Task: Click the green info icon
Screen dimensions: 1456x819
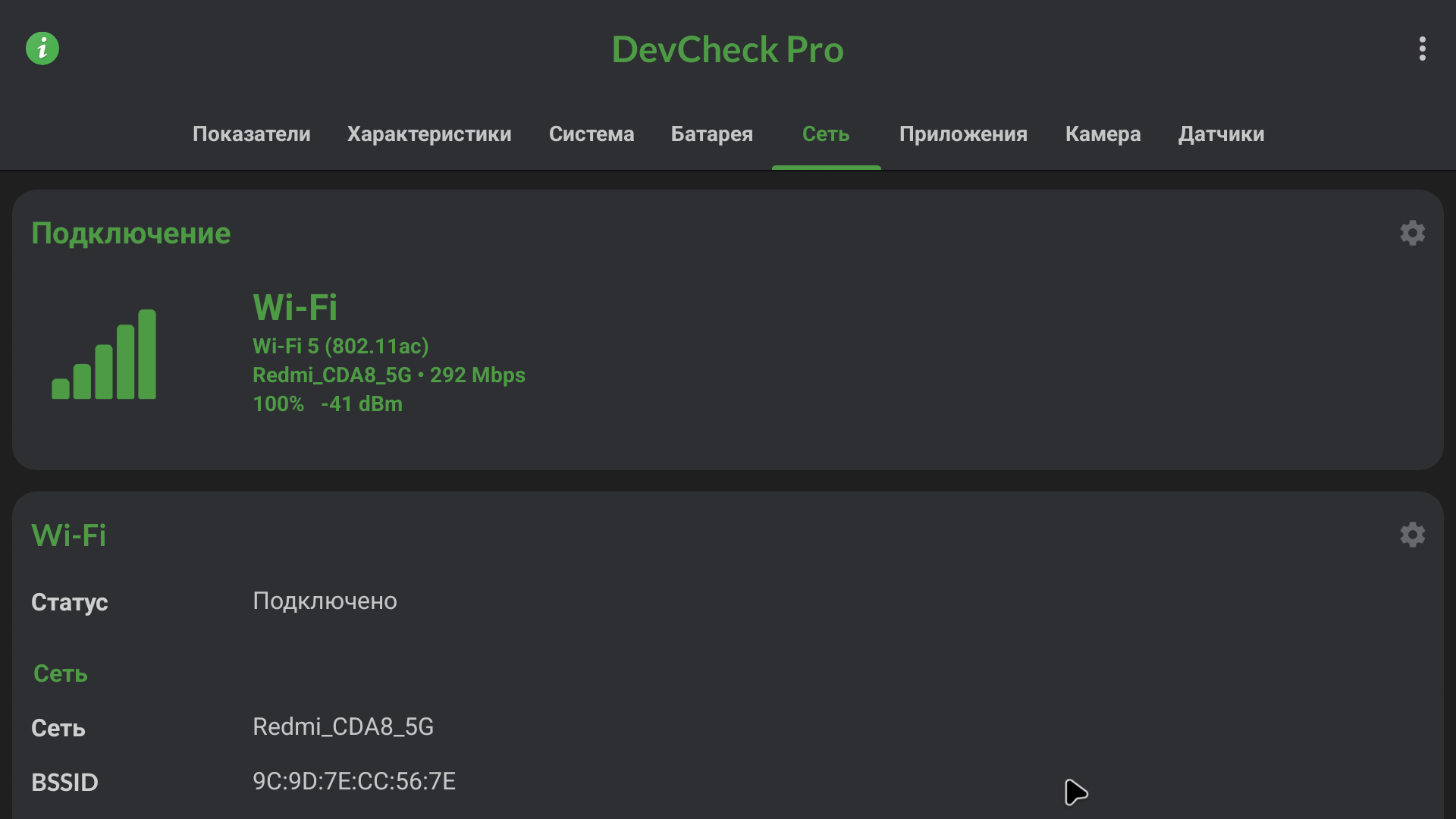Action: (42, 49)
